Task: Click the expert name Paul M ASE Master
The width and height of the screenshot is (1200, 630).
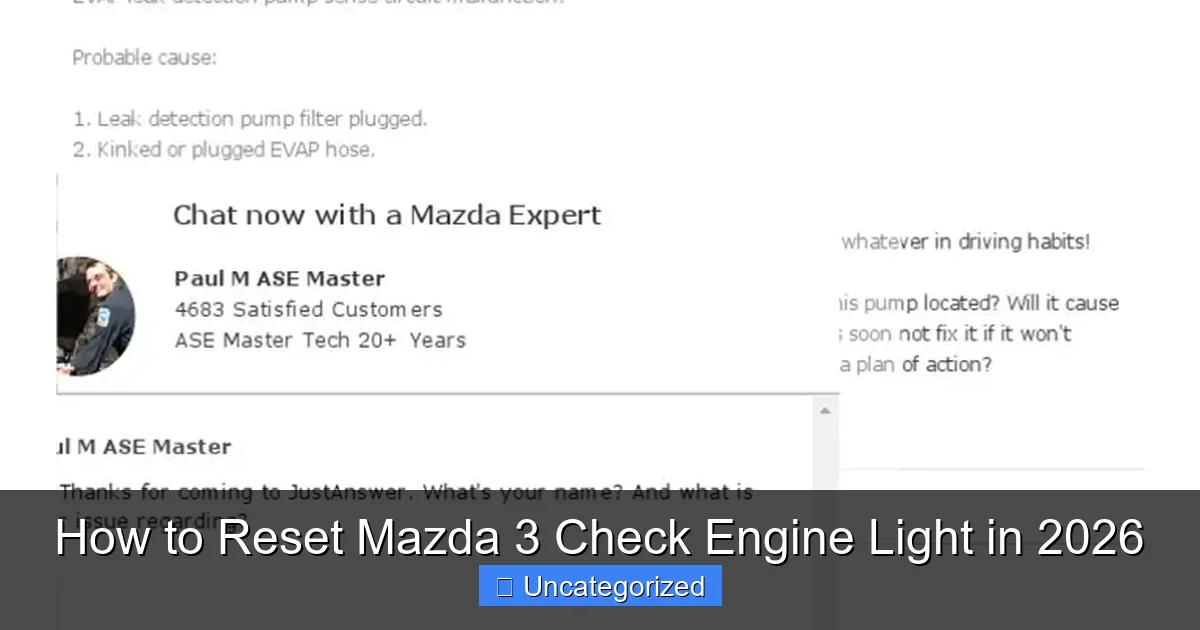Action: 279,278
